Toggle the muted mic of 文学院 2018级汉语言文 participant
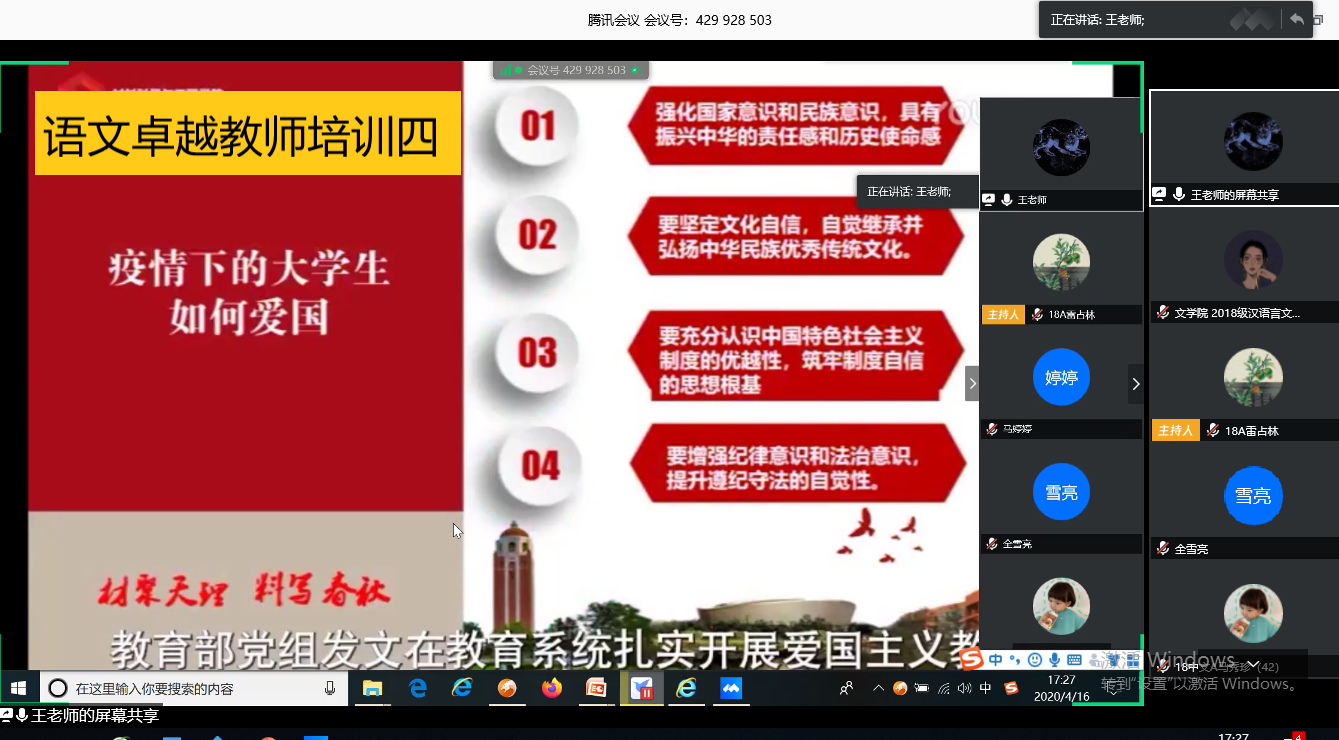The height and width of the screenshot is (740, 1339). (1162, 313)
